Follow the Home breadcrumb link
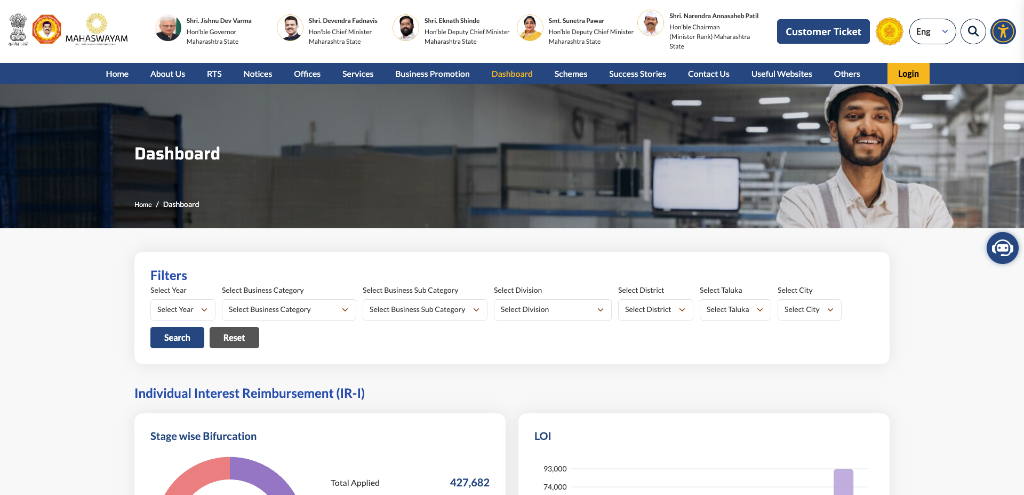This screenshot has height=495, width=1024. pyautogui.click(x=143, y=204)
